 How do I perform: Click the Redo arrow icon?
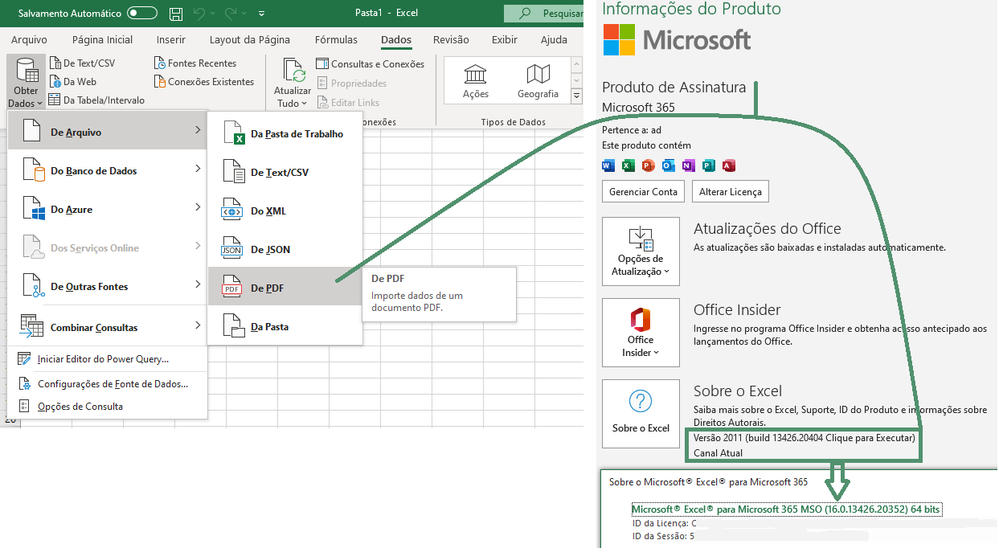click(x=231, y=13)
